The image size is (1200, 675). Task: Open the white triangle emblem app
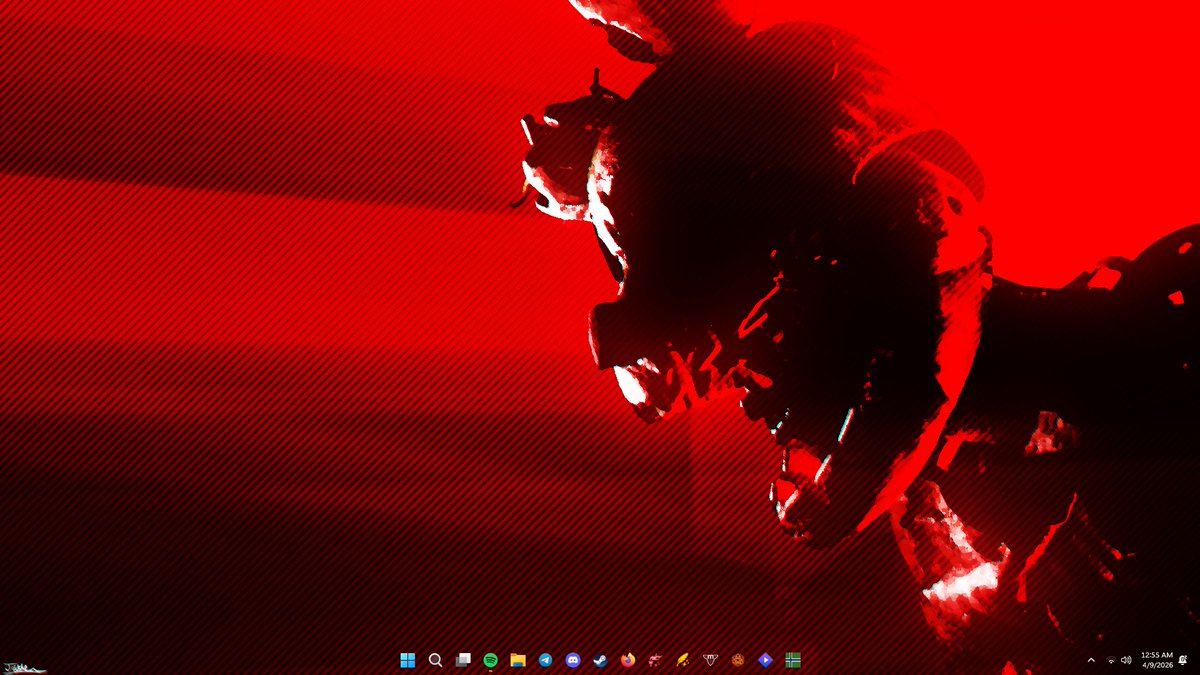coord(710,660)
